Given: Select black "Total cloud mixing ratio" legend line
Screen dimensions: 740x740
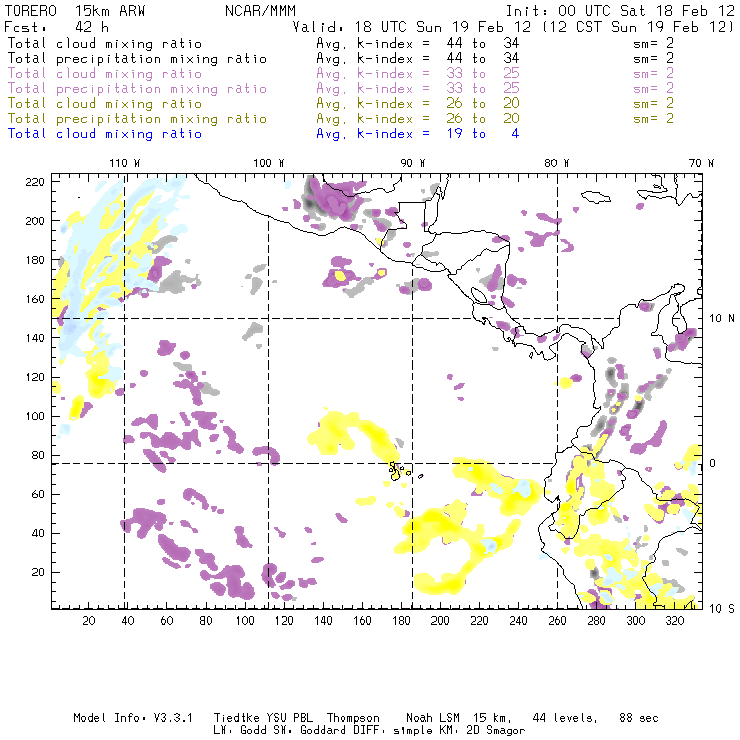Looking at the screenshot, I should pyautogui.click(x=105, y=44).
